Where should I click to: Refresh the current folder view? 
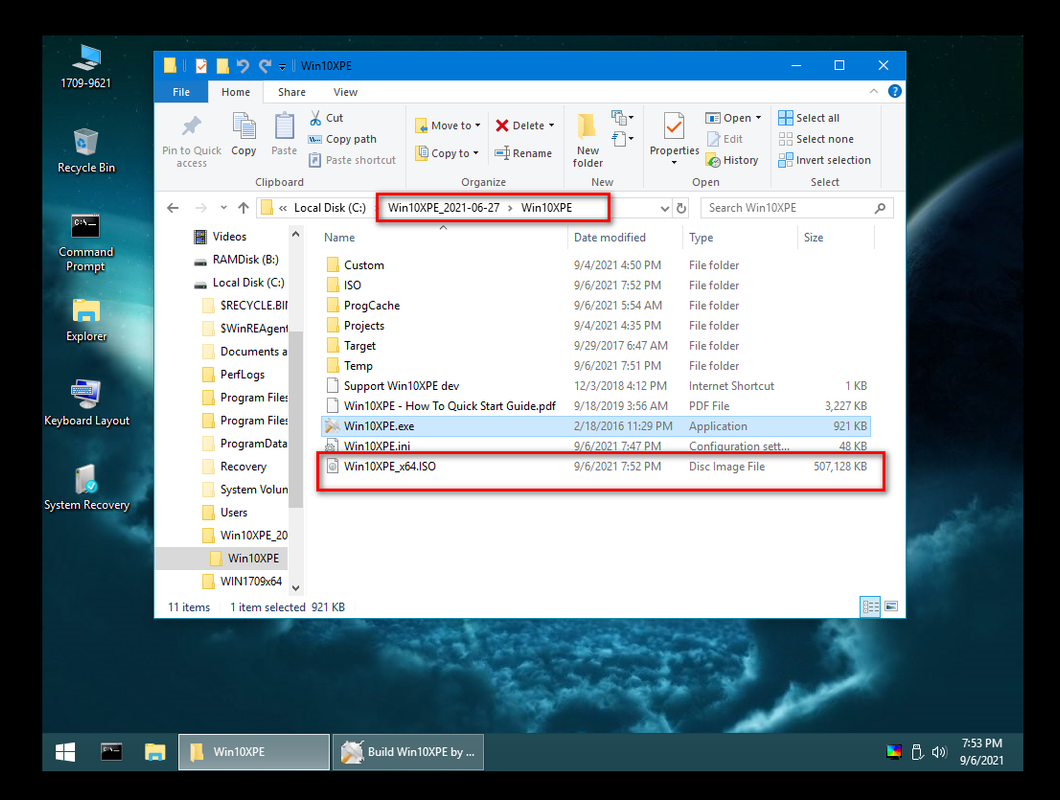tap(681, 208)
